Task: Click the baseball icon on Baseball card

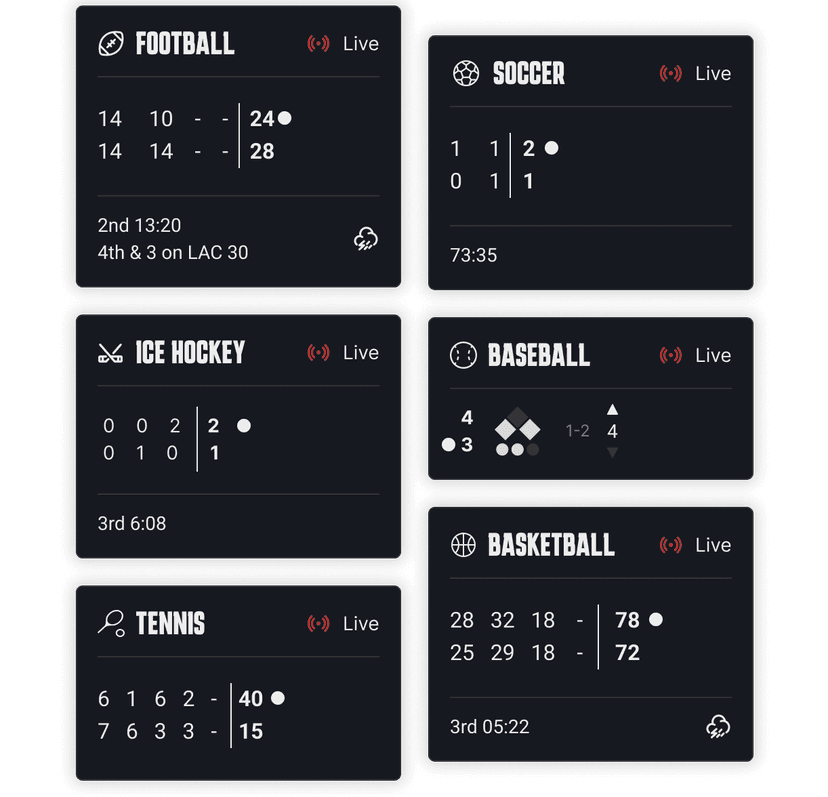Action: (x=462, y=355)
